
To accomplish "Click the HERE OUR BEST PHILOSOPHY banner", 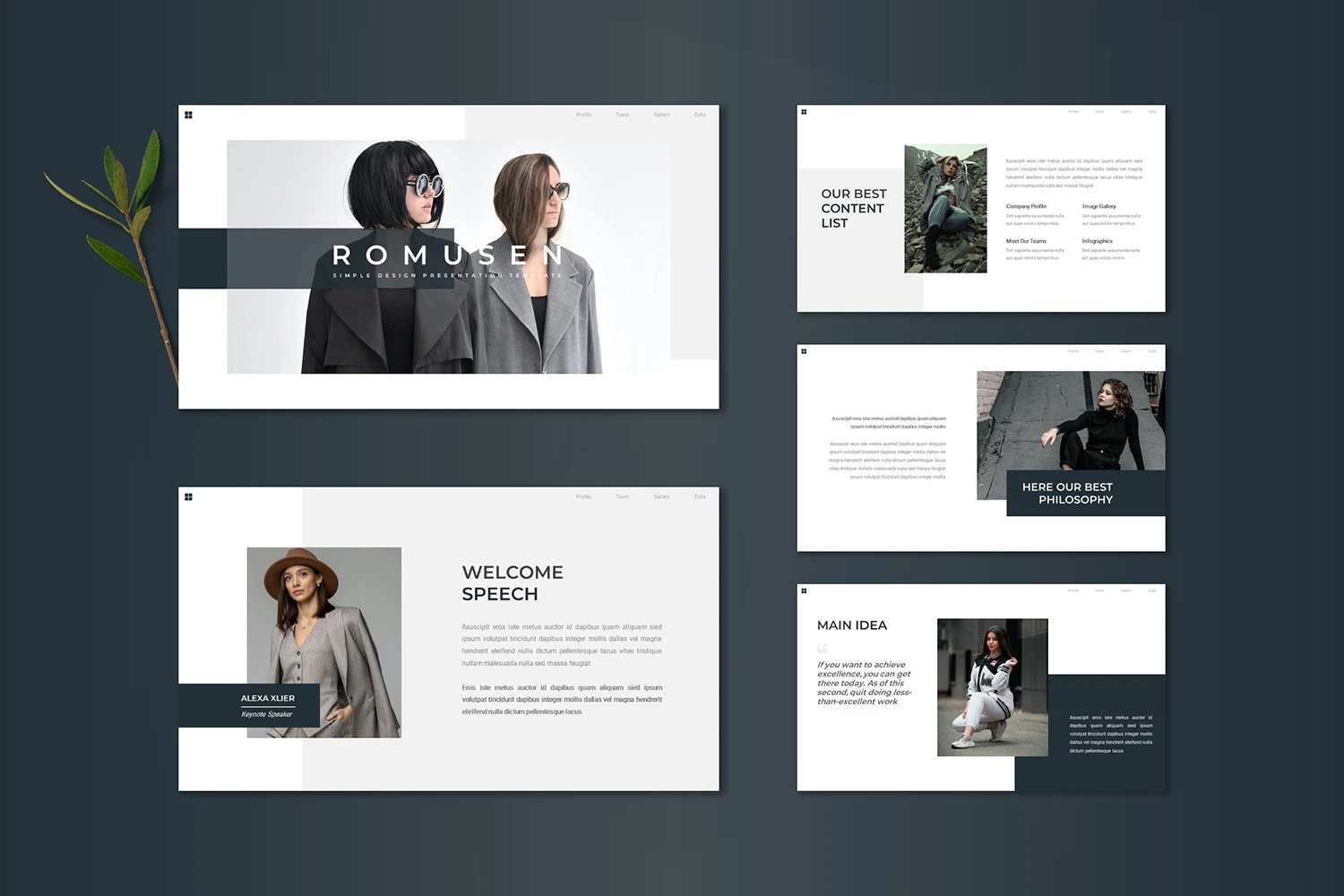I will click(1075, 494).
